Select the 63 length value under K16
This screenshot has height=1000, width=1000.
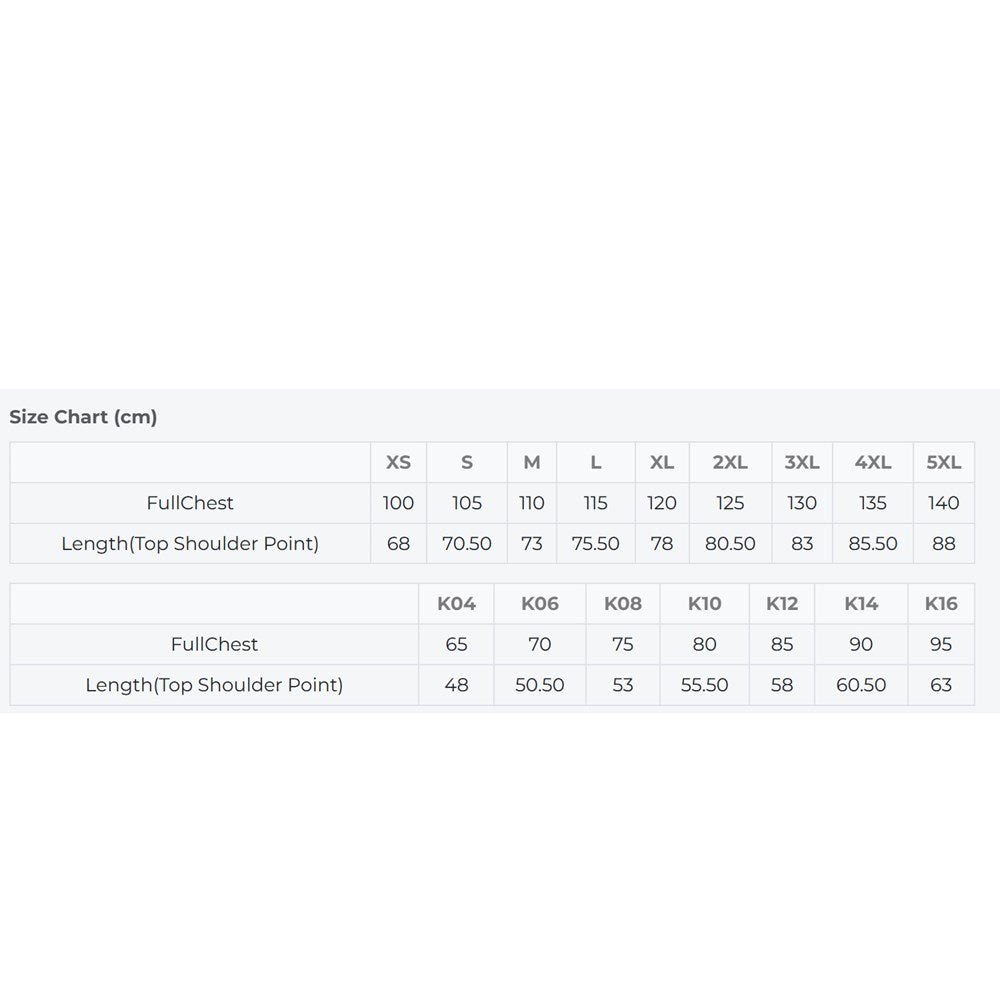pyautogui.click(x=941, y=685)
